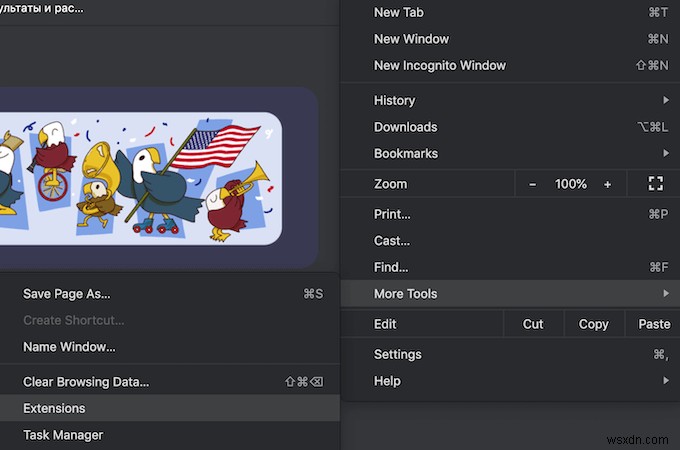The image size is (680, 450).
Task: Choose New Tab menu entry
Action: click(400, 12)
